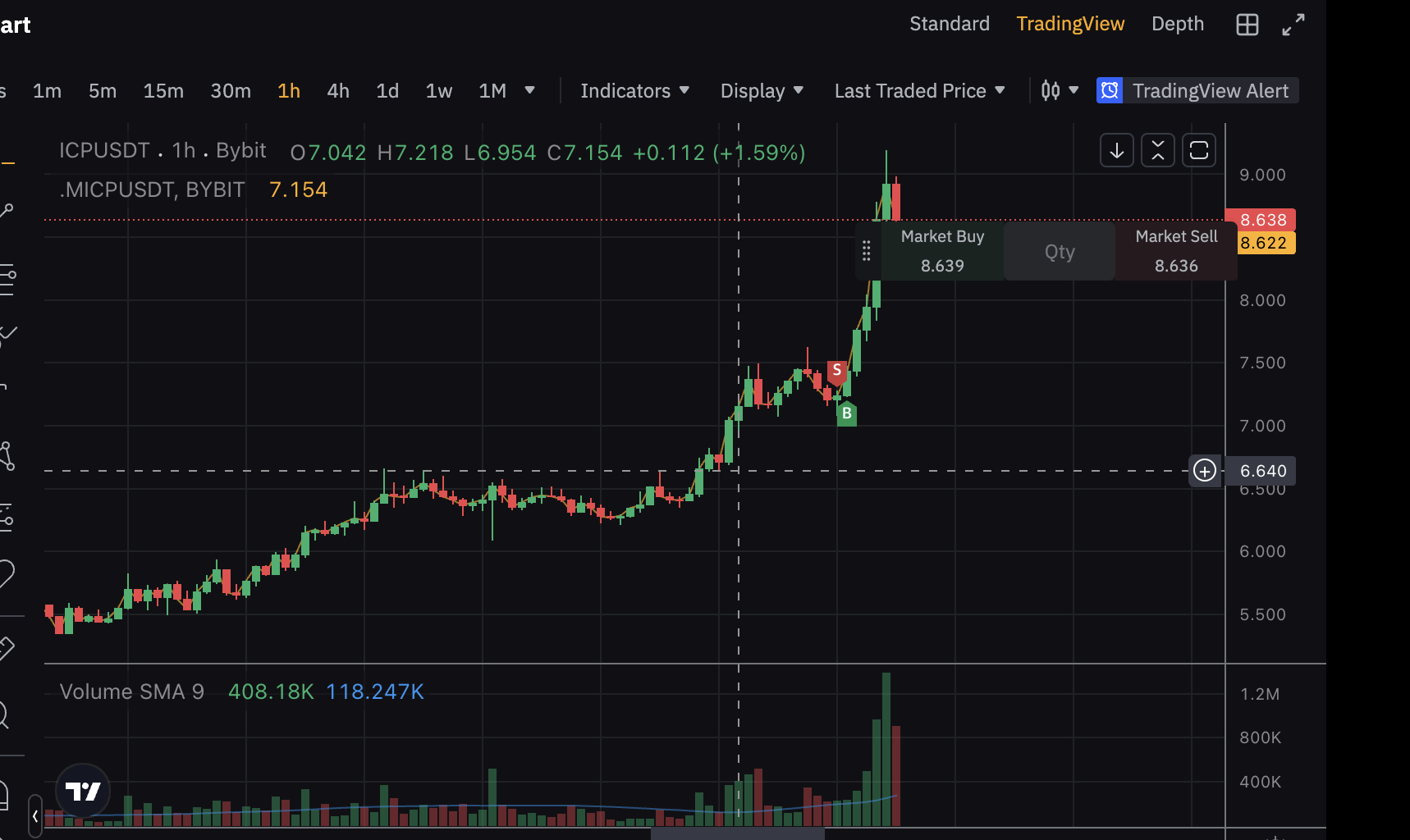1410x840 pixels.
Task: Select the 15m timeframe
Action: (x=163, y=91)
